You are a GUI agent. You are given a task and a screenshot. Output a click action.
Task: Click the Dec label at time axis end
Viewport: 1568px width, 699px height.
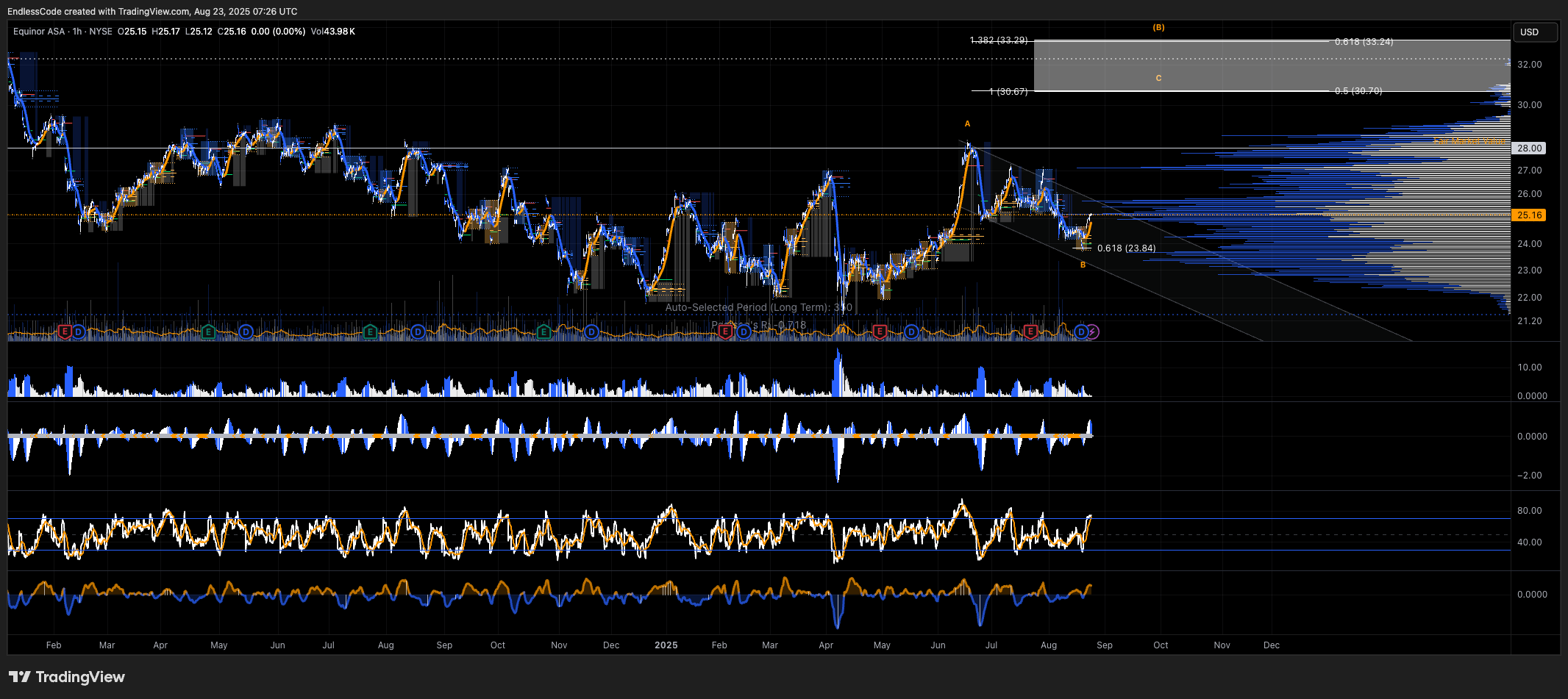tap(1272, 645)
